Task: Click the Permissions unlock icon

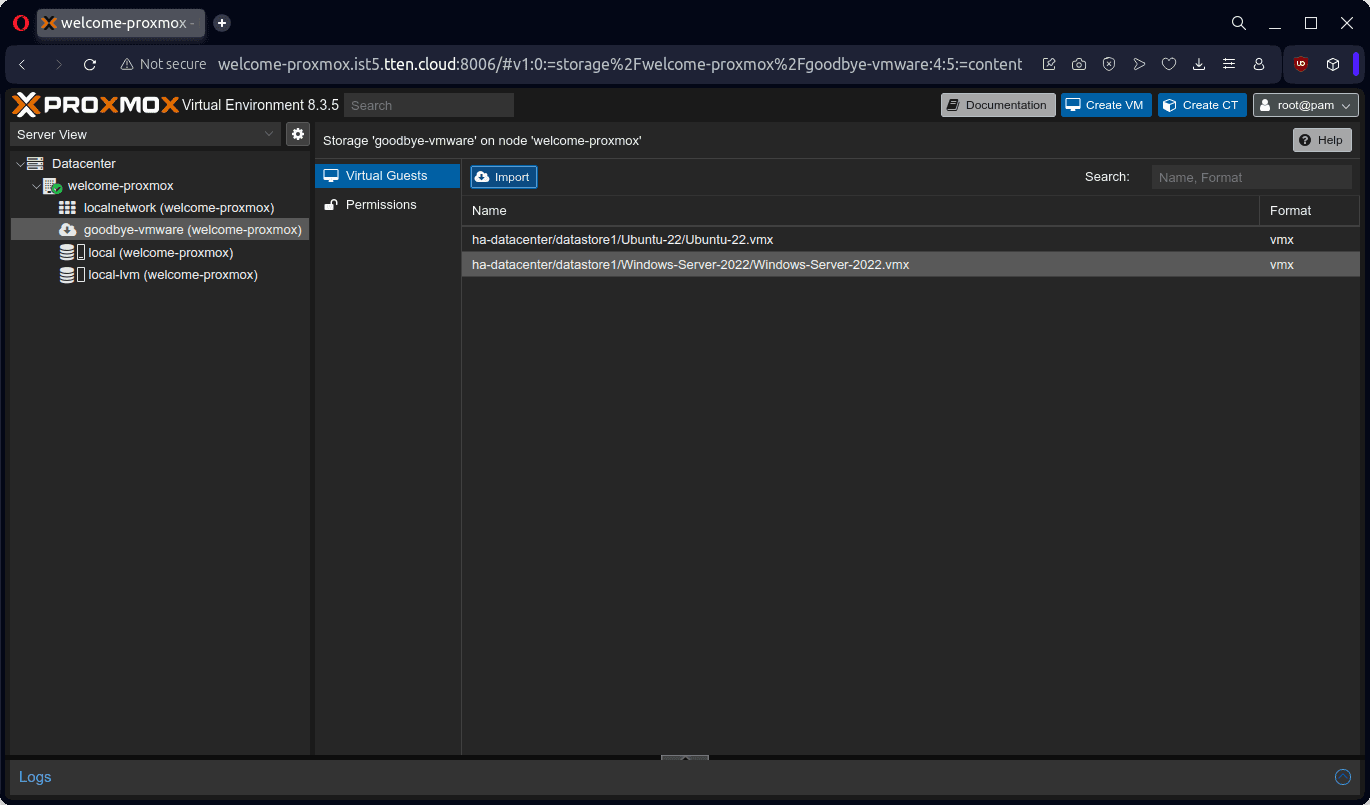Action: (331, 205)
